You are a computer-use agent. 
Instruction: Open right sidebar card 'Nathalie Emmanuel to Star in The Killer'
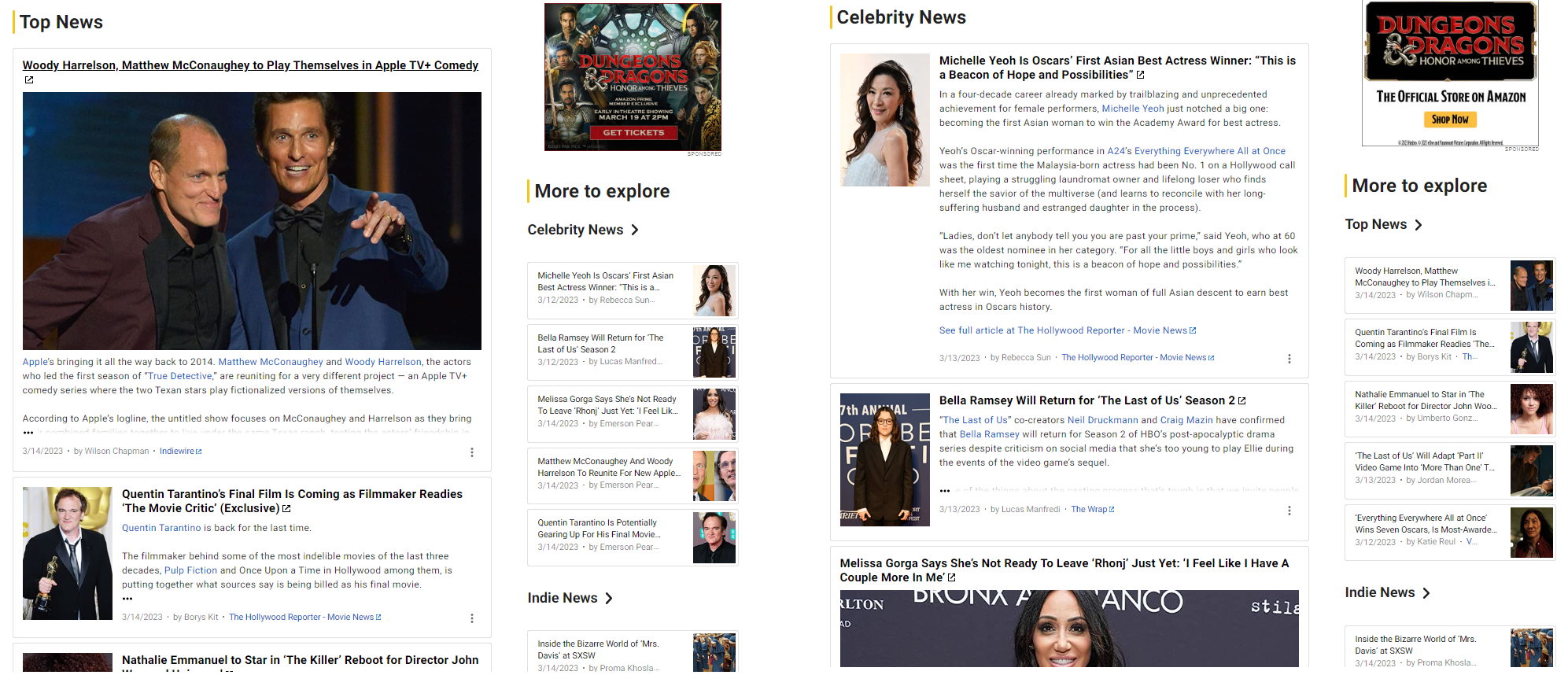click(1450, 409)
